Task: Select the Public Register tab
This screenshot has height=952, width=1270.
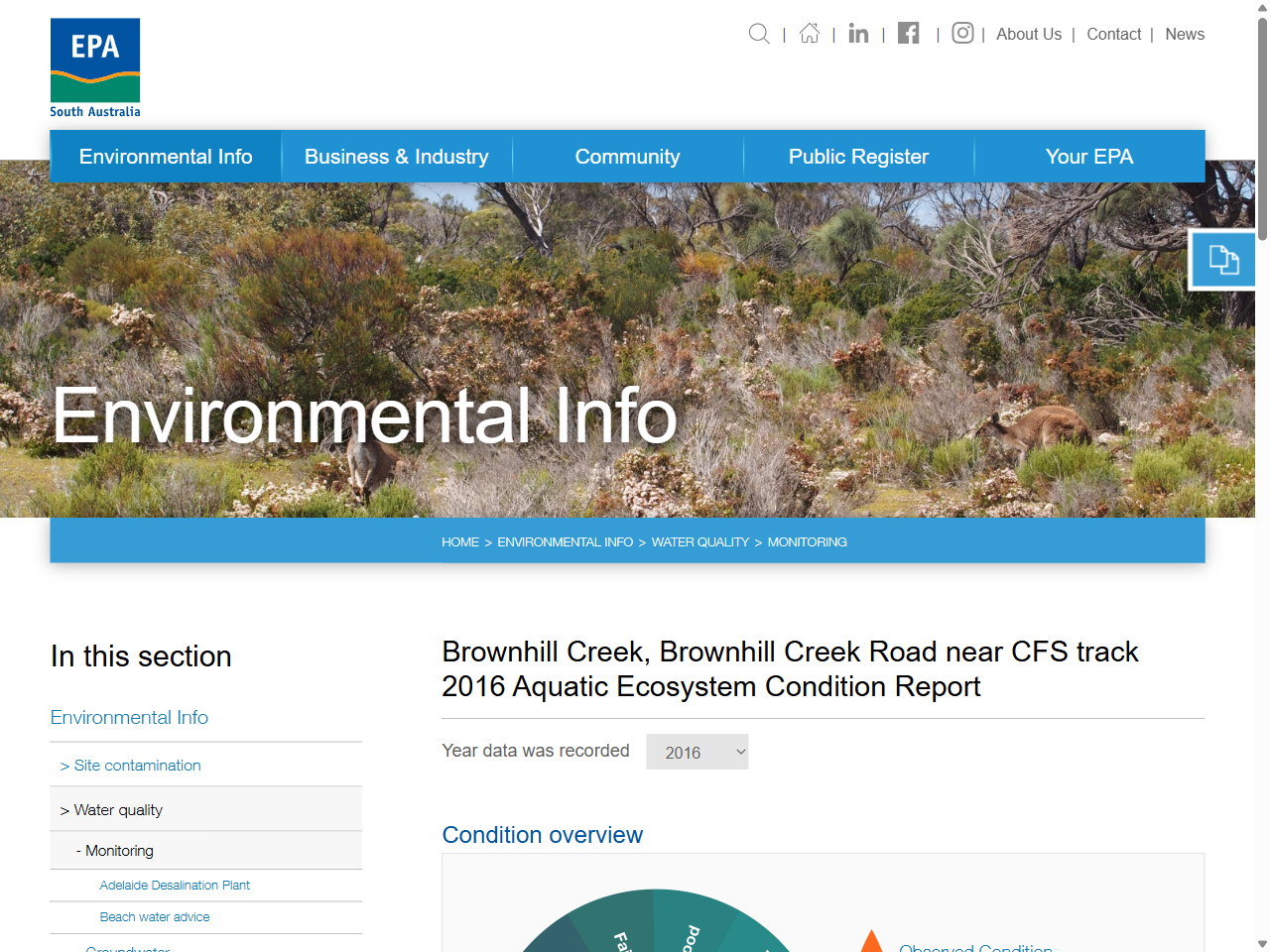Action: pos(857,156)
